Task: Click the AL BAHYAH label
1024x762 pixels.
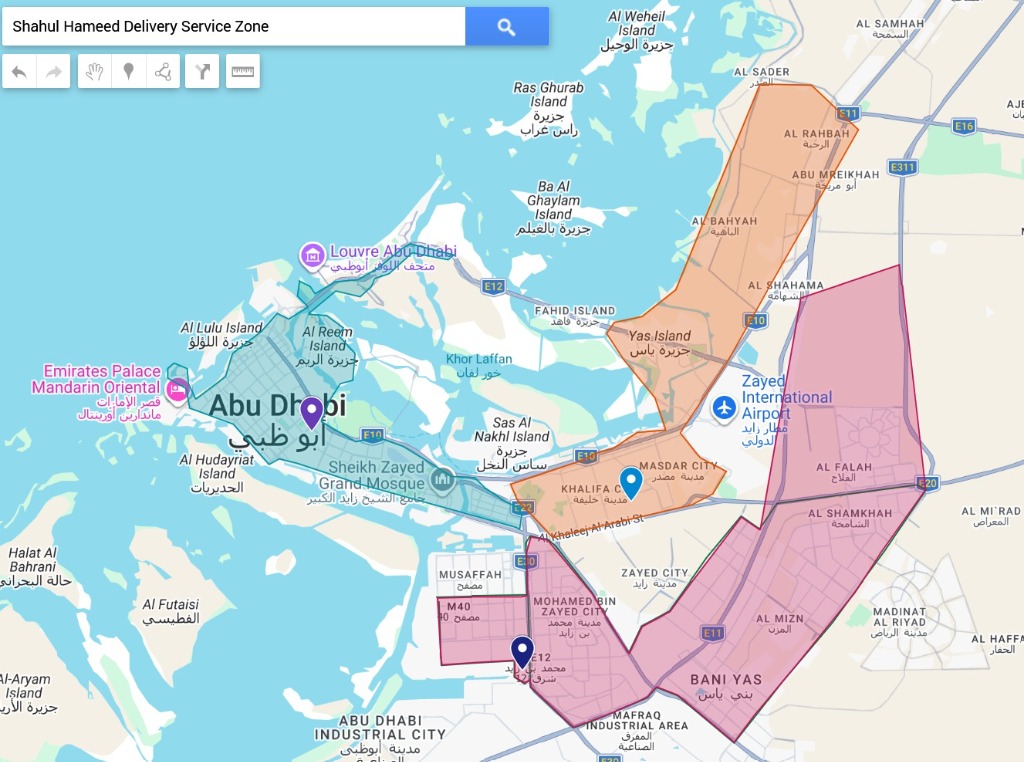Action: [724, 221]
